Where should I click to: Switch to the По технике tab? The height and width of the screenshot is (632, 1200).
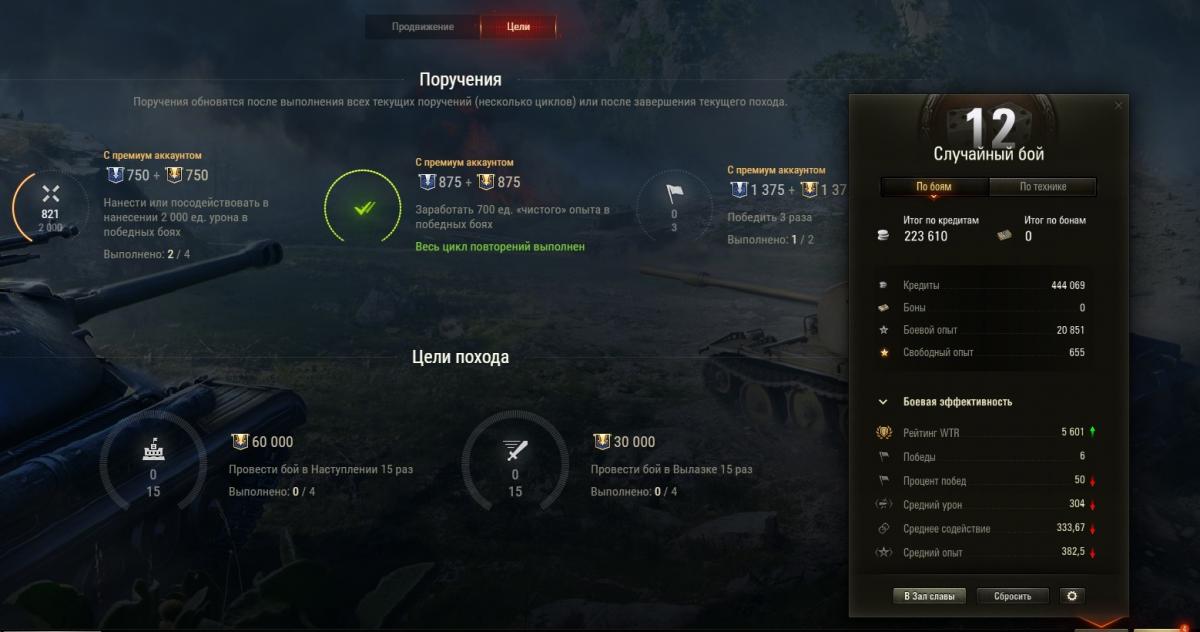coord(1043,187)
